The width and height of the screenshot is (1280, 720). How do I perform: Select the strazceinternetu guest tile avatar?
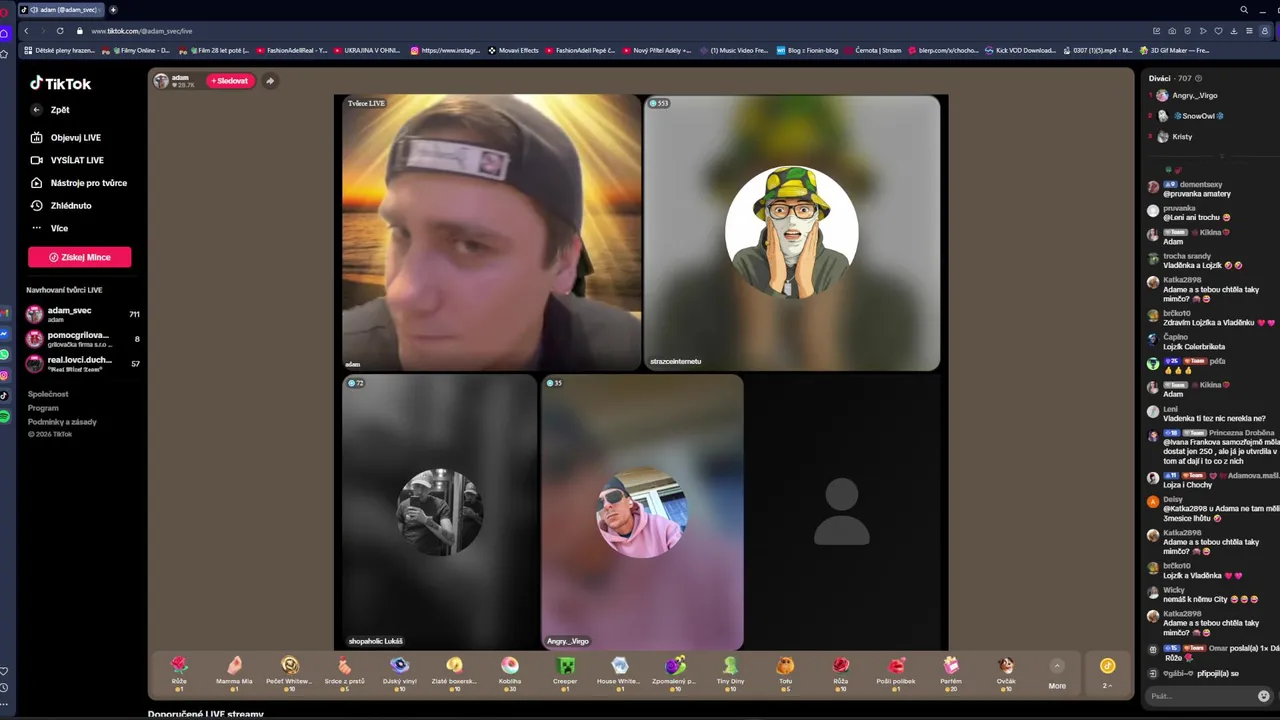point(791,232)
